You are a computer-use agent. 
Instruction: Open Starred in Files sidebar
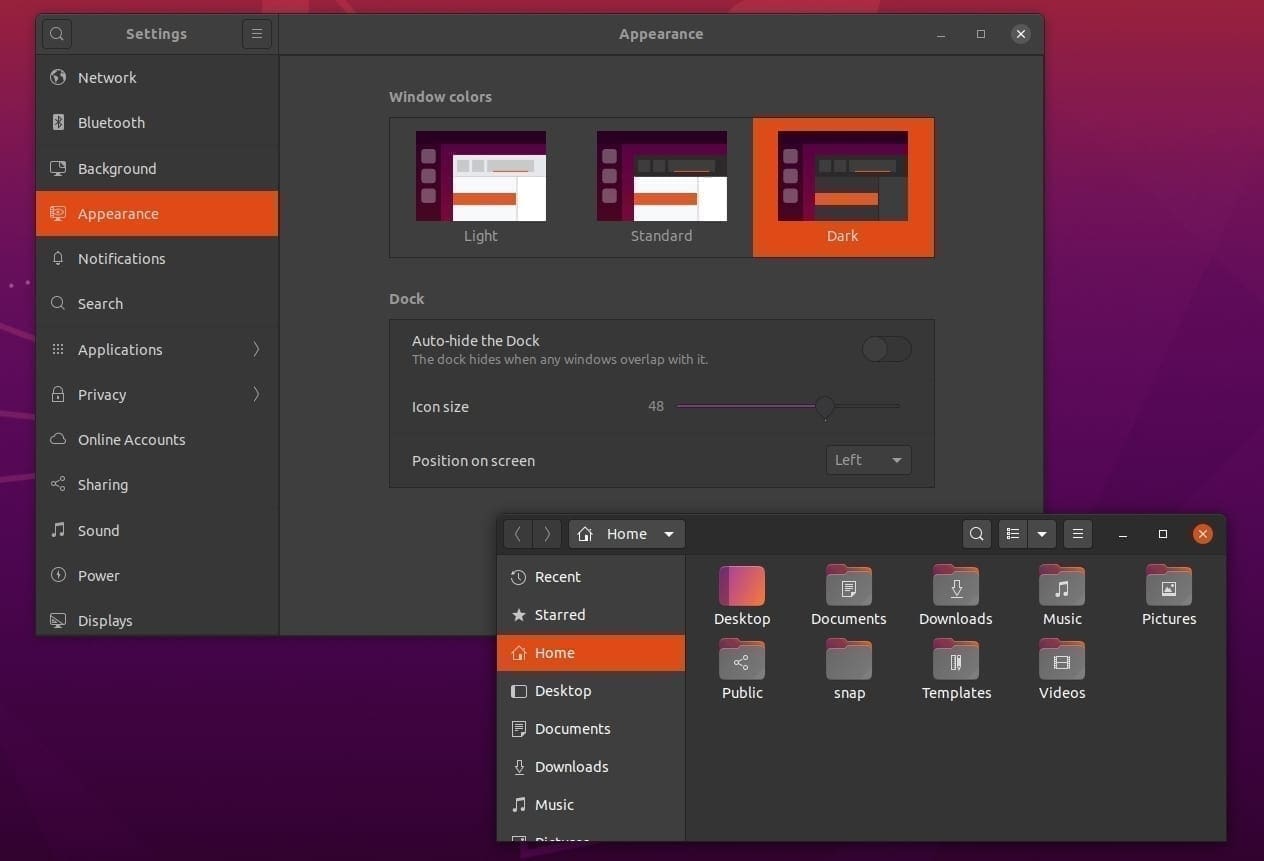pos(559,615)
